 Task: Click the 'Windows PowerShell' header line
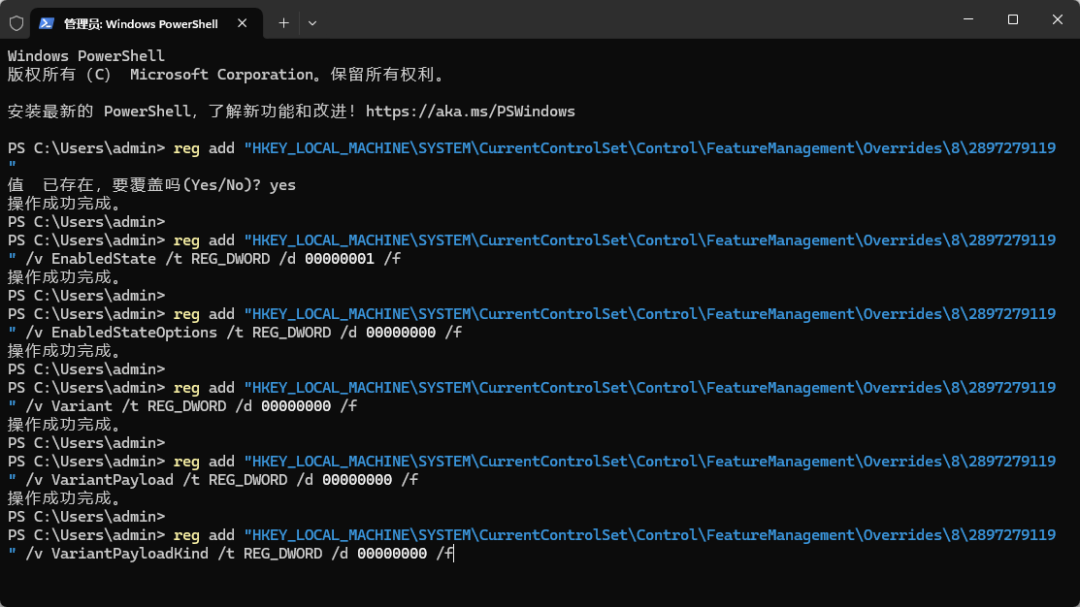pyautogui.click(x=86, y=56)
